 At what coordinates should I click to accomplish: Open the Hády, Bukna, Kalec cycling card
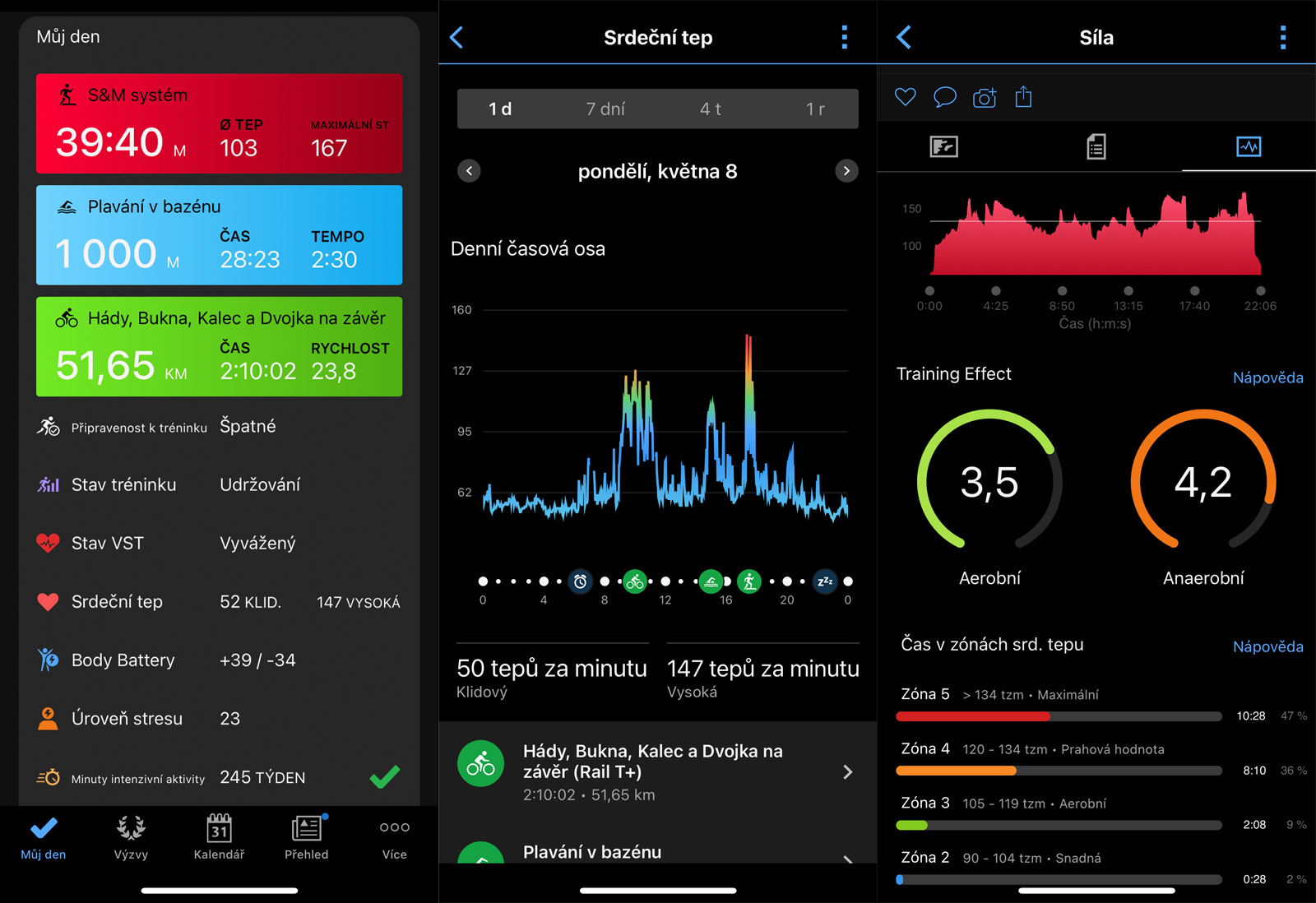click(219, 346)
